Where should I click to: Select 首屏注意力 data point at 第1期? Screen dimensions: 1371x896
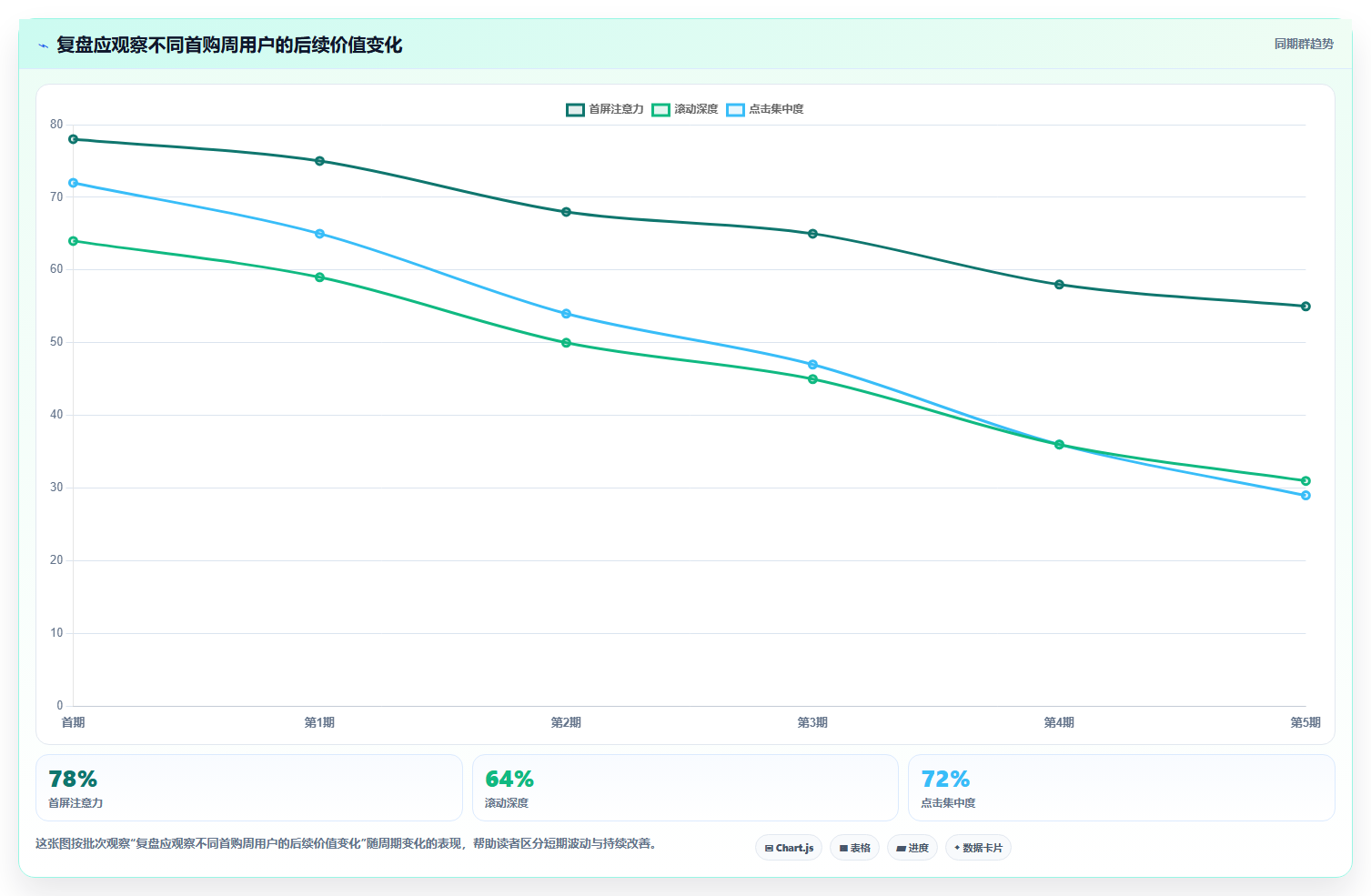tap(319, 161)
